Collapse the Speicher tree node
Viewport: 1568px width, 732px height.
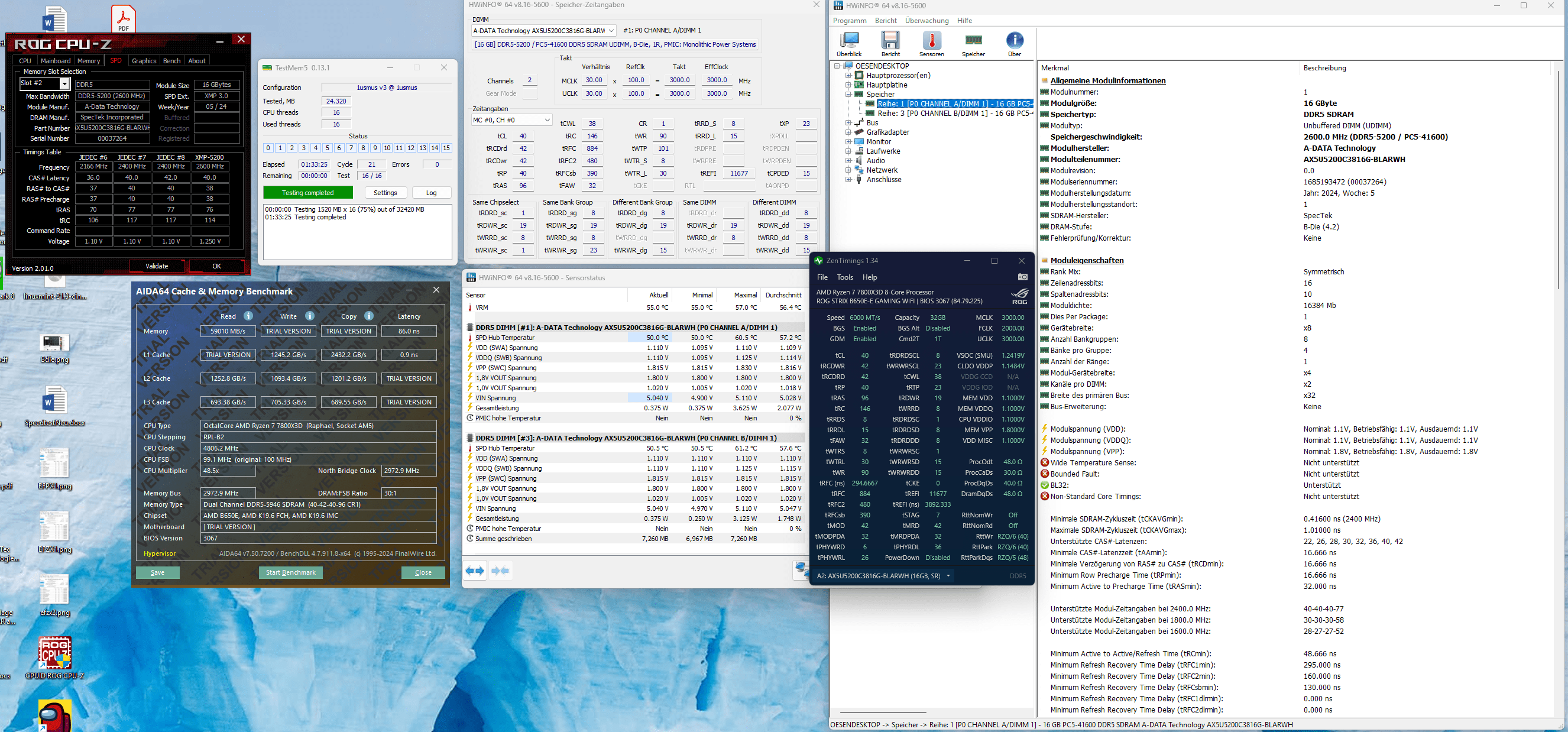848,95
